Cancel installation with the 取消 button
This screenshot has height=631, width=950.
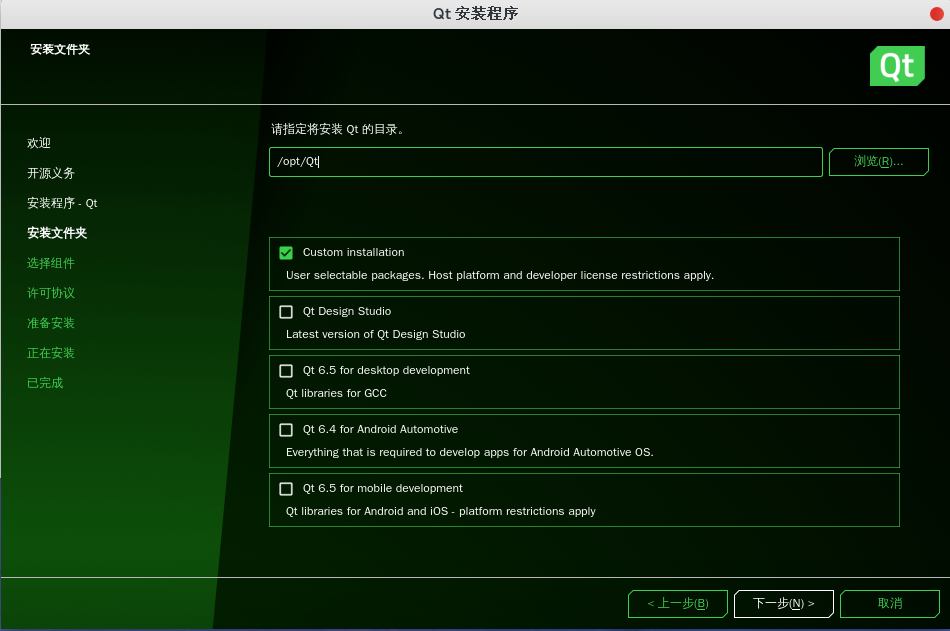pos(889,604)
